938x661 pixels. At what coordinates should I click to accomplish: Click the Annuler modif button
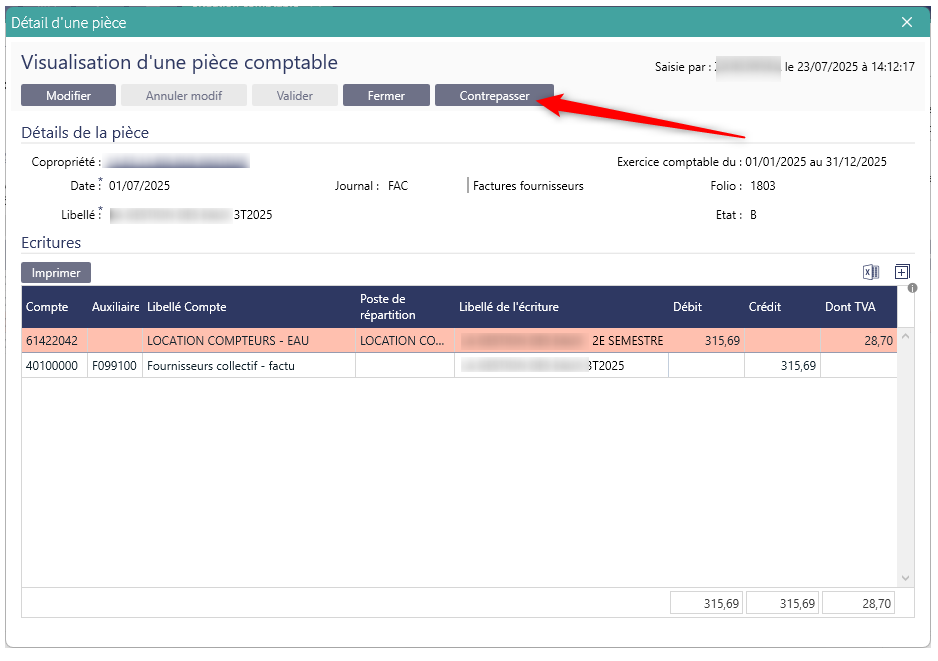coord(183,96)
